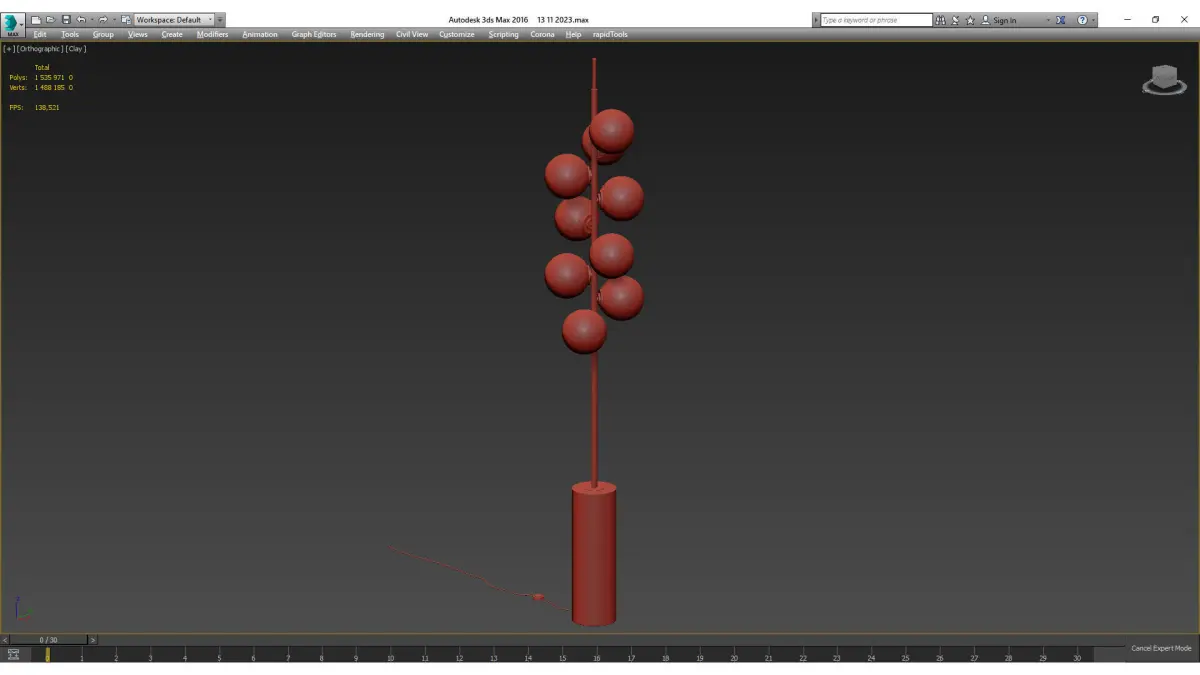Click the FPS value 138,521 text
The width and height of the screenshot is (1200, 675).
point(47,107)
